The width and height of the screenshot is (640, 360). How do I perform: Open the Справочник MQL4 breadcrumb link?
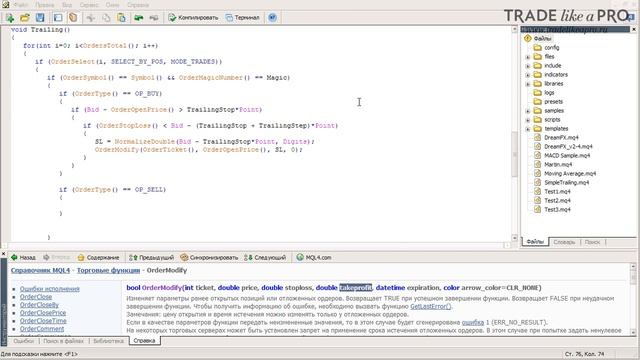pyautogui.click(x=40, y=270)
